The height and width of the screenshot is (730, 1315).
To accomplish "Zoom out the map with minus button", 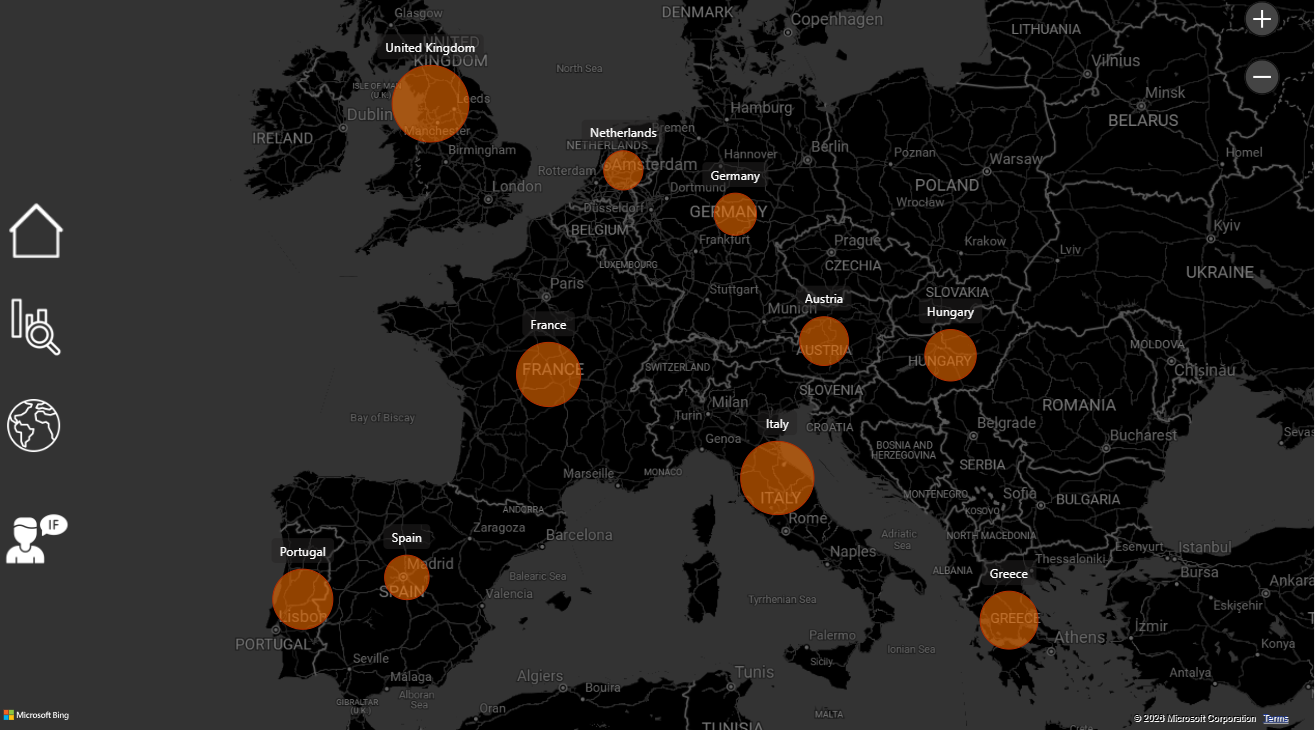I will (x=1262, y=76).
